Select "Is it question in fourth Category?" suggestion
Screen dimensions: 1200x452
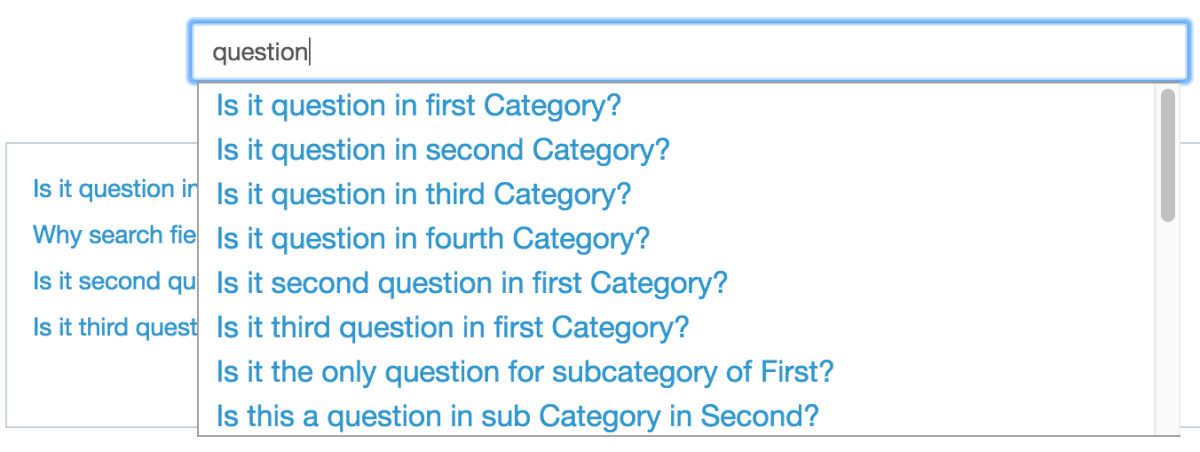point(433,239)
